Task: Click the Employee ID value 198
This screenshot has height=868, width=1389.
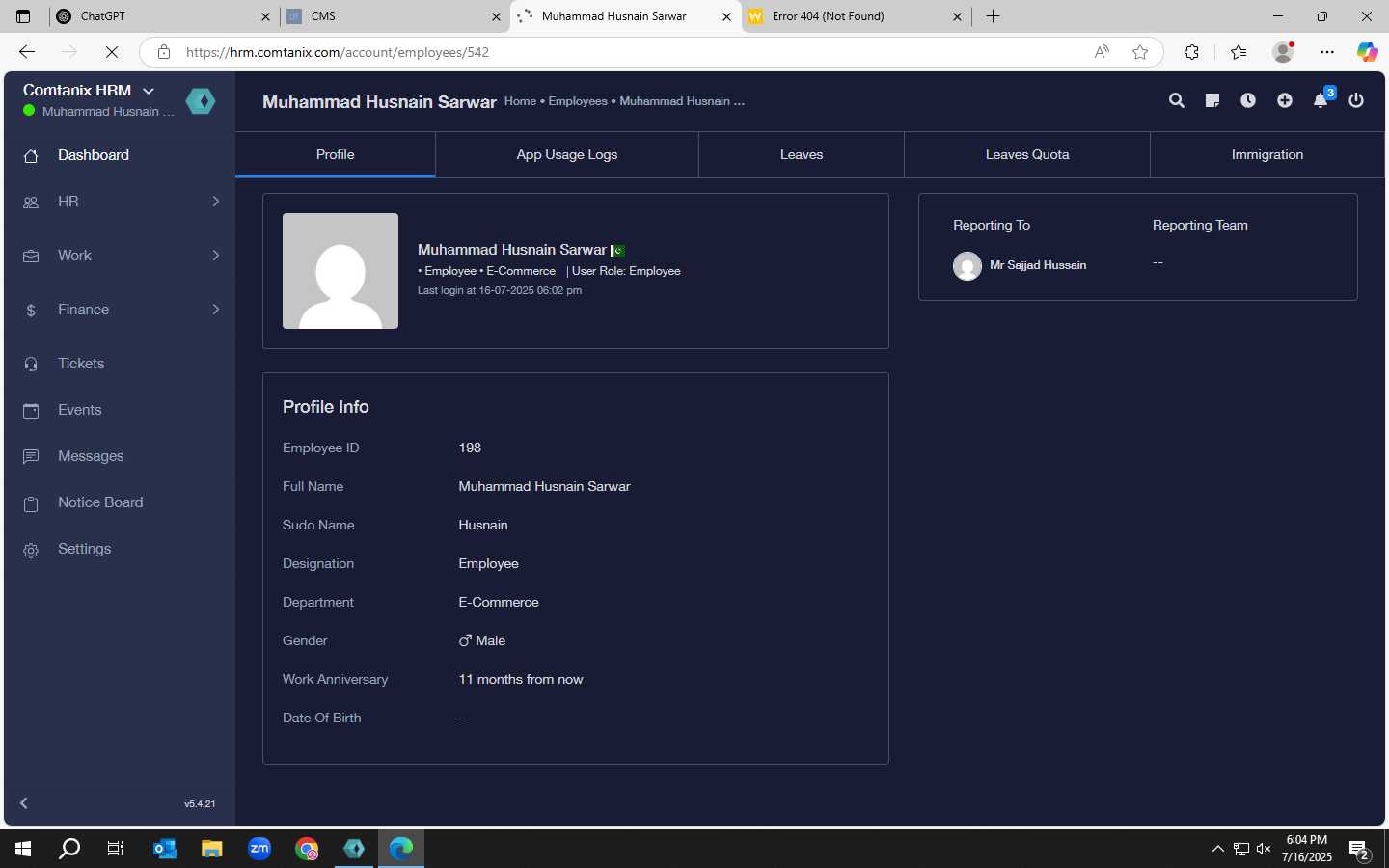Action: point(470,448)
